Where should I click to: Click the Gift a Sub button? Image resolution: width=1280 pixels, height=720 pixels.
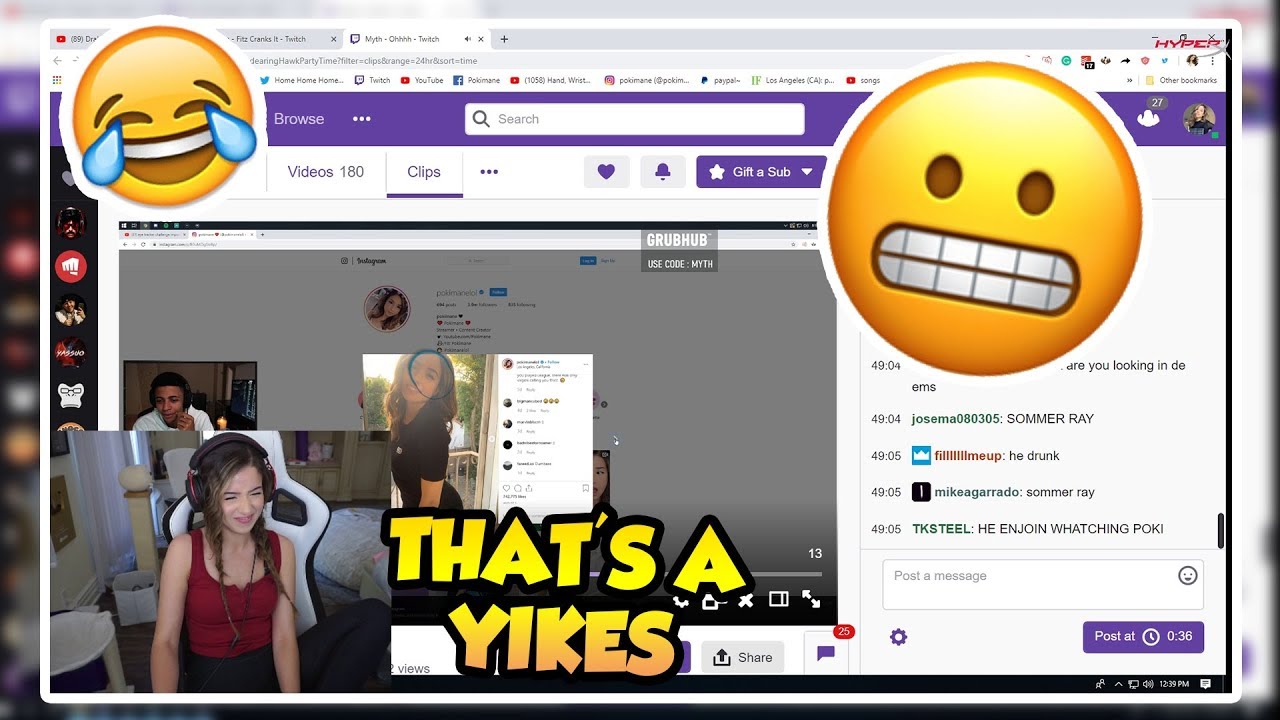pyautogui.click(x=761, y=172)
